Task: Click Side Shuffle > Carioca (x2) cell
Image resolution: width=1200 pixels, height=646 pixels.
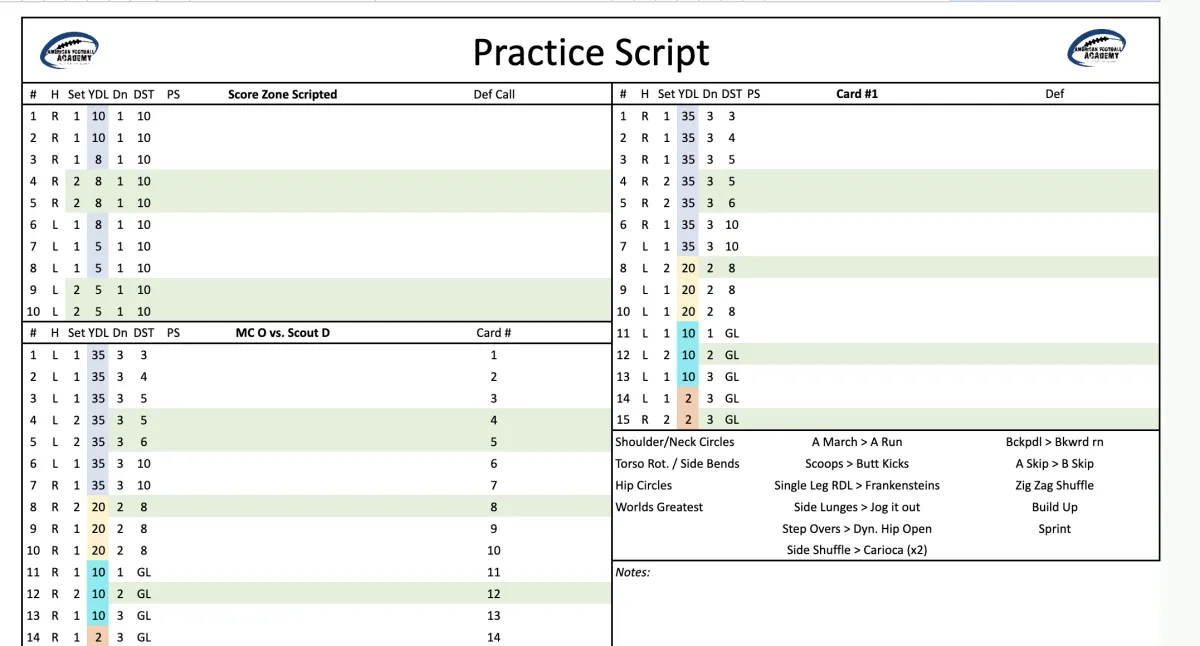Action: click(x=856, y=550)
